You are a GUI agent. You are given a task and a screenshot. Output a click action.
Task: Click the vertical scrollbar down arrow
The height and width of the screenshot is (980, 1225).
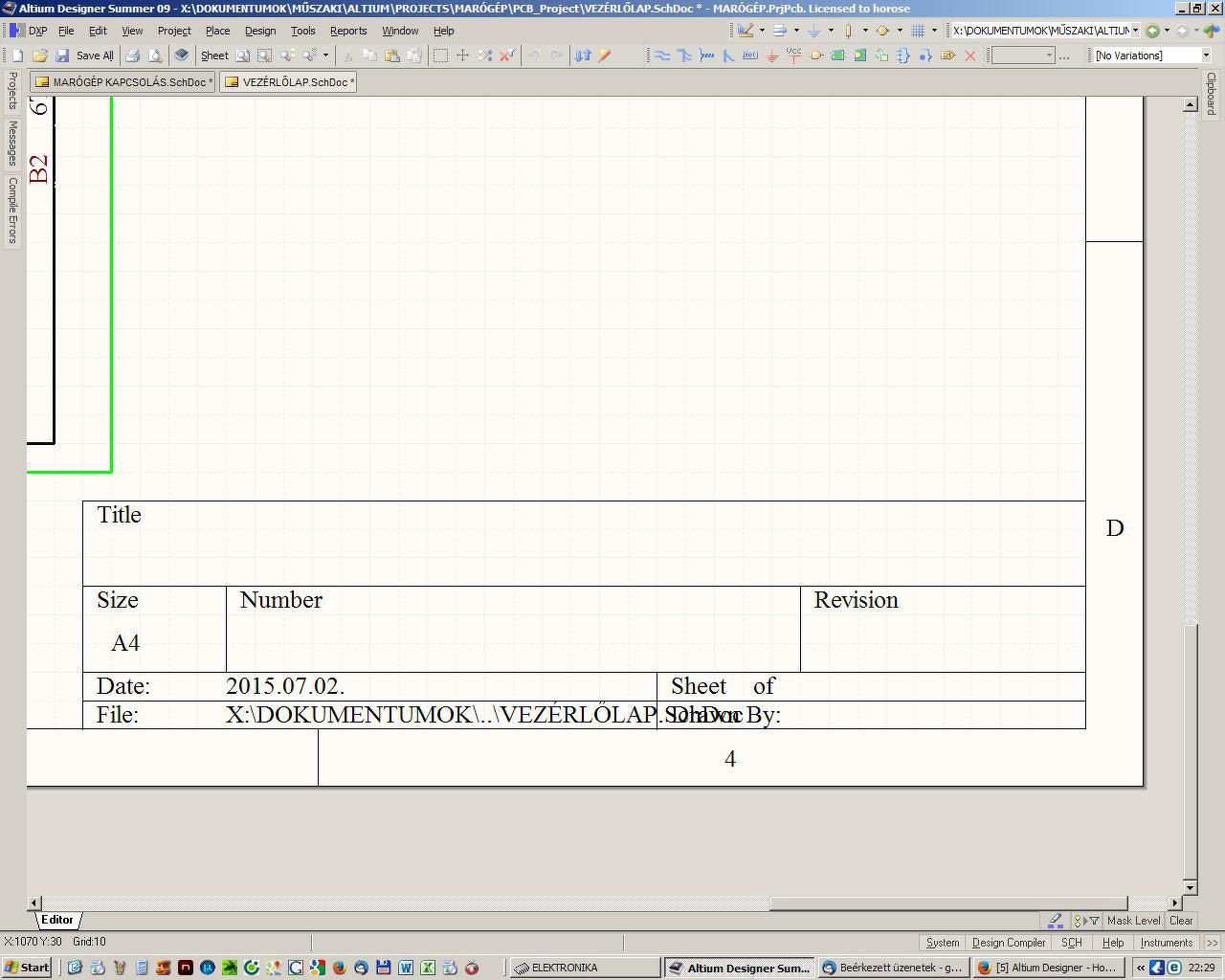[x=1191, y=887]
